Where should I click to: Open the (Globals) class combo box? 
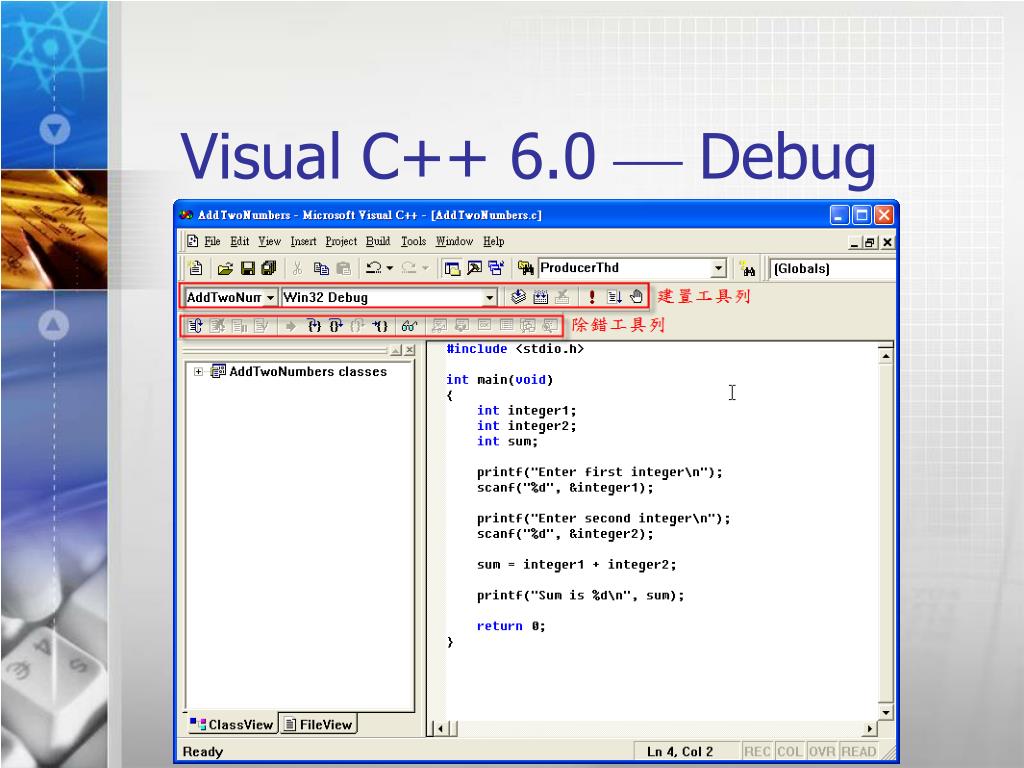pos(833,268)
